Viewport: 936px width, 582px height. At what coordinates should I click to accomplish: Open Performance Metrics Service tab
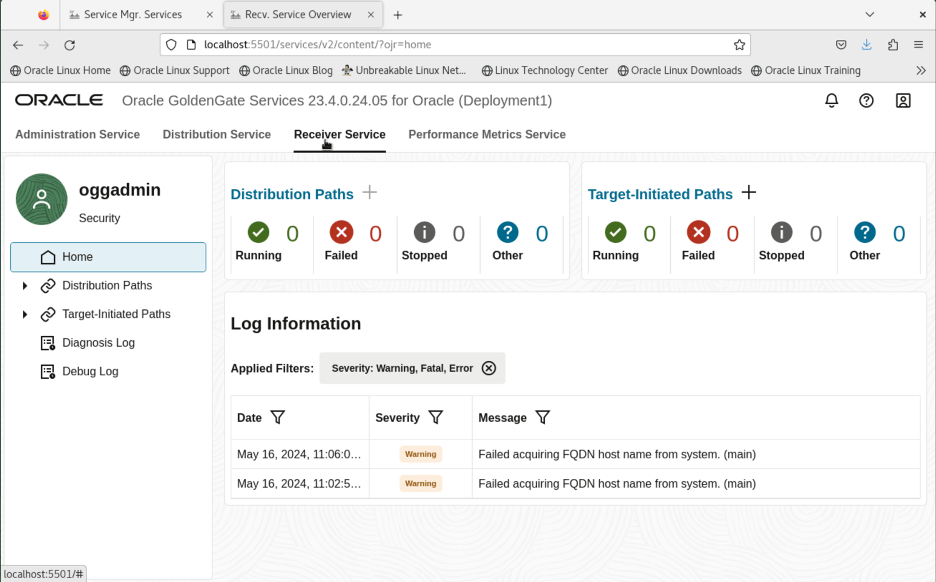pos(487,134)
